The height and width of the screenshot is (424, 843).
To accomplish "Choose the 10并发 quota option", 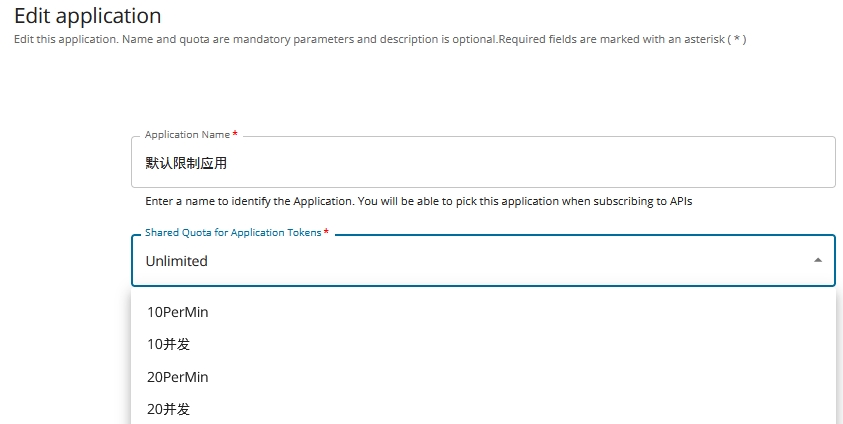I will [168, 344].
